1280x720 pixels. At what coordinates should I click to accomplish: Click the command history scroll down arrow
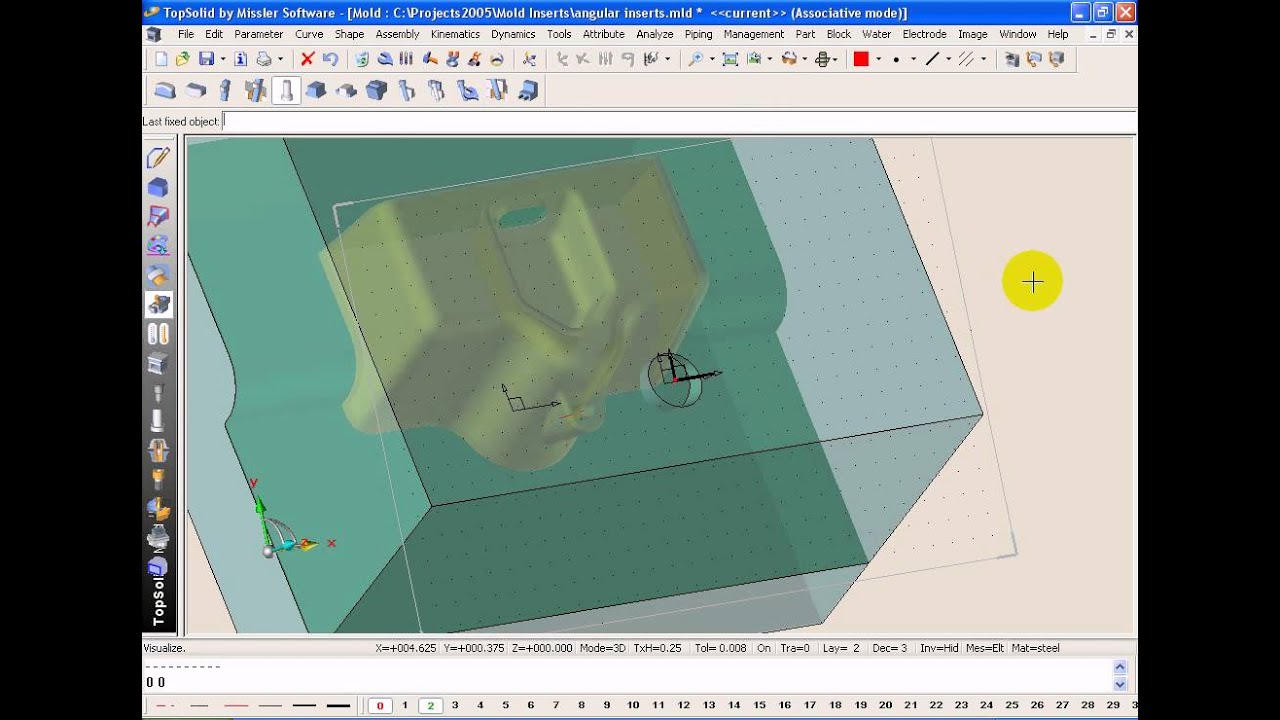click(x=1120, y=685)
